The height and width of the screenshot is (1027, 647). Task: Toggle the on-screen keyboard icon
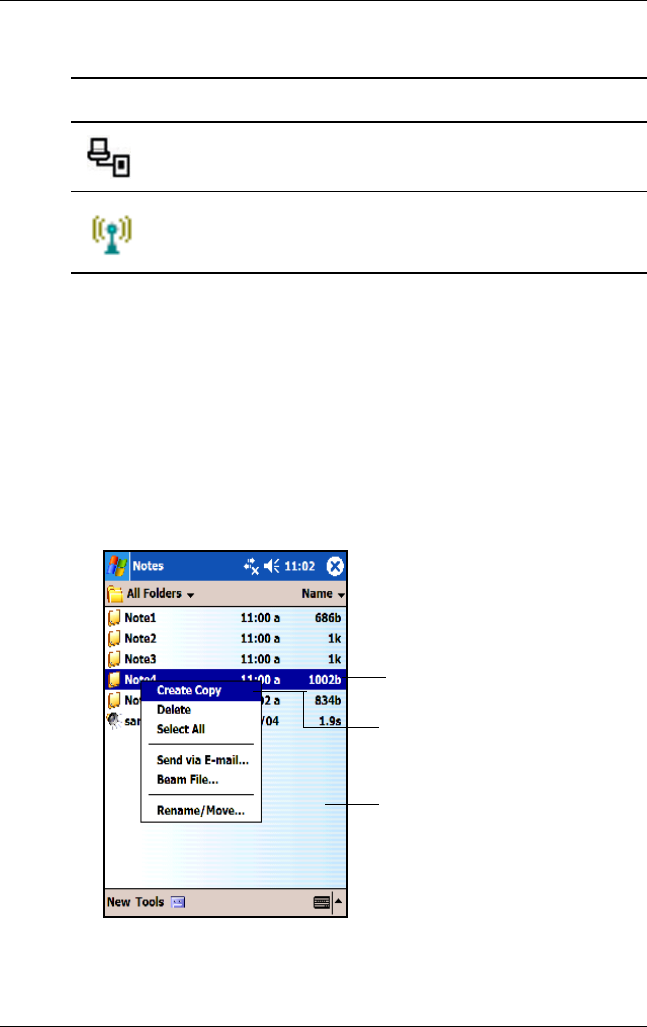pyautogui.click(x=322, y=903)
